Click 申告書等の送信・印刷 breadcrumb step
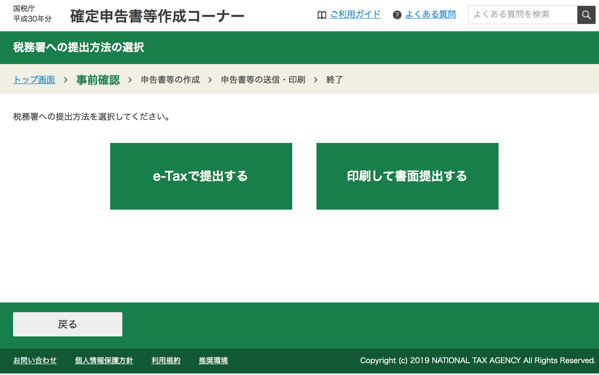 coord(263,79)
